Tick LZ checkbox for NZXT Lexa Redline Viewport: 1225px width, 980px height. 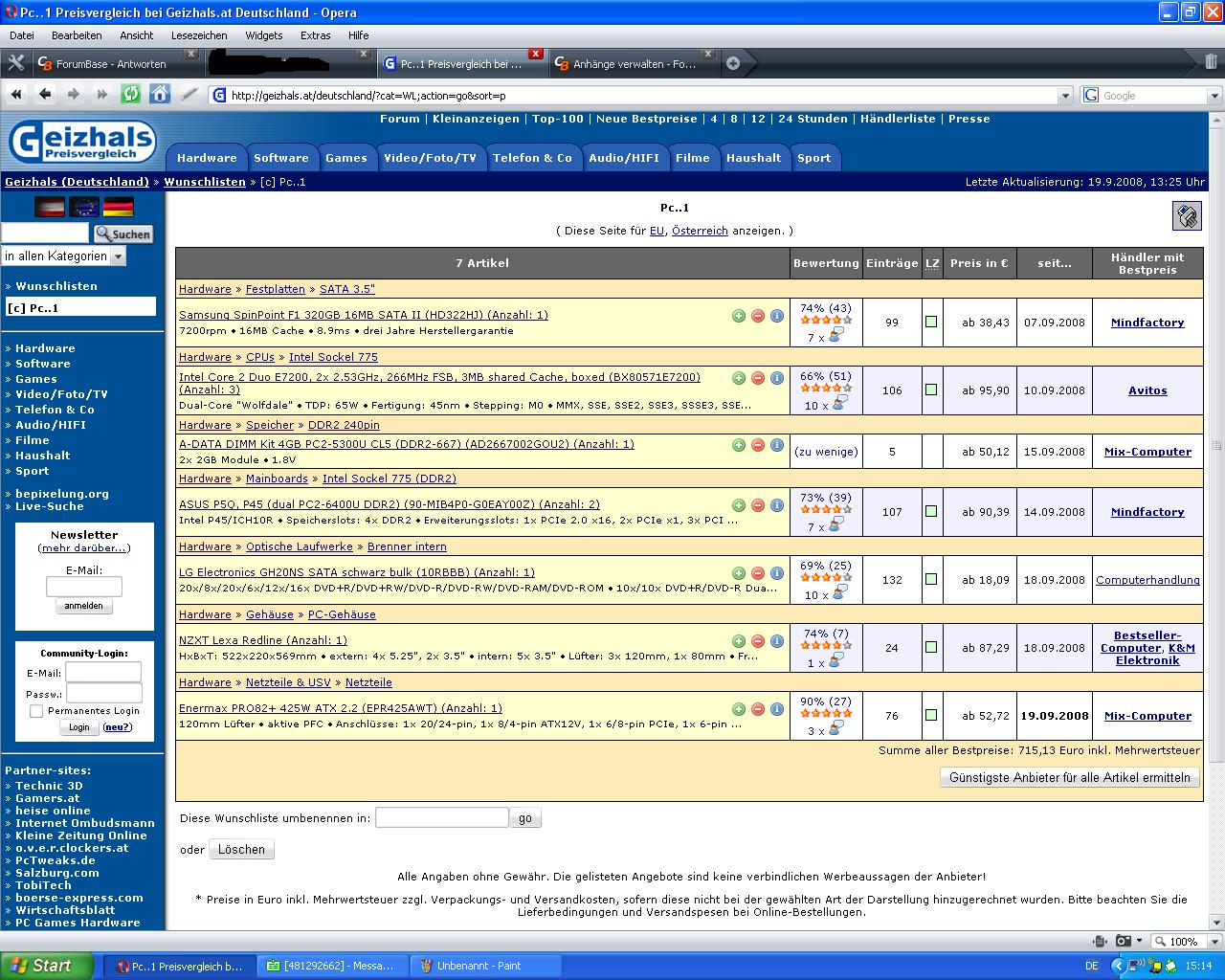point(931,648)
